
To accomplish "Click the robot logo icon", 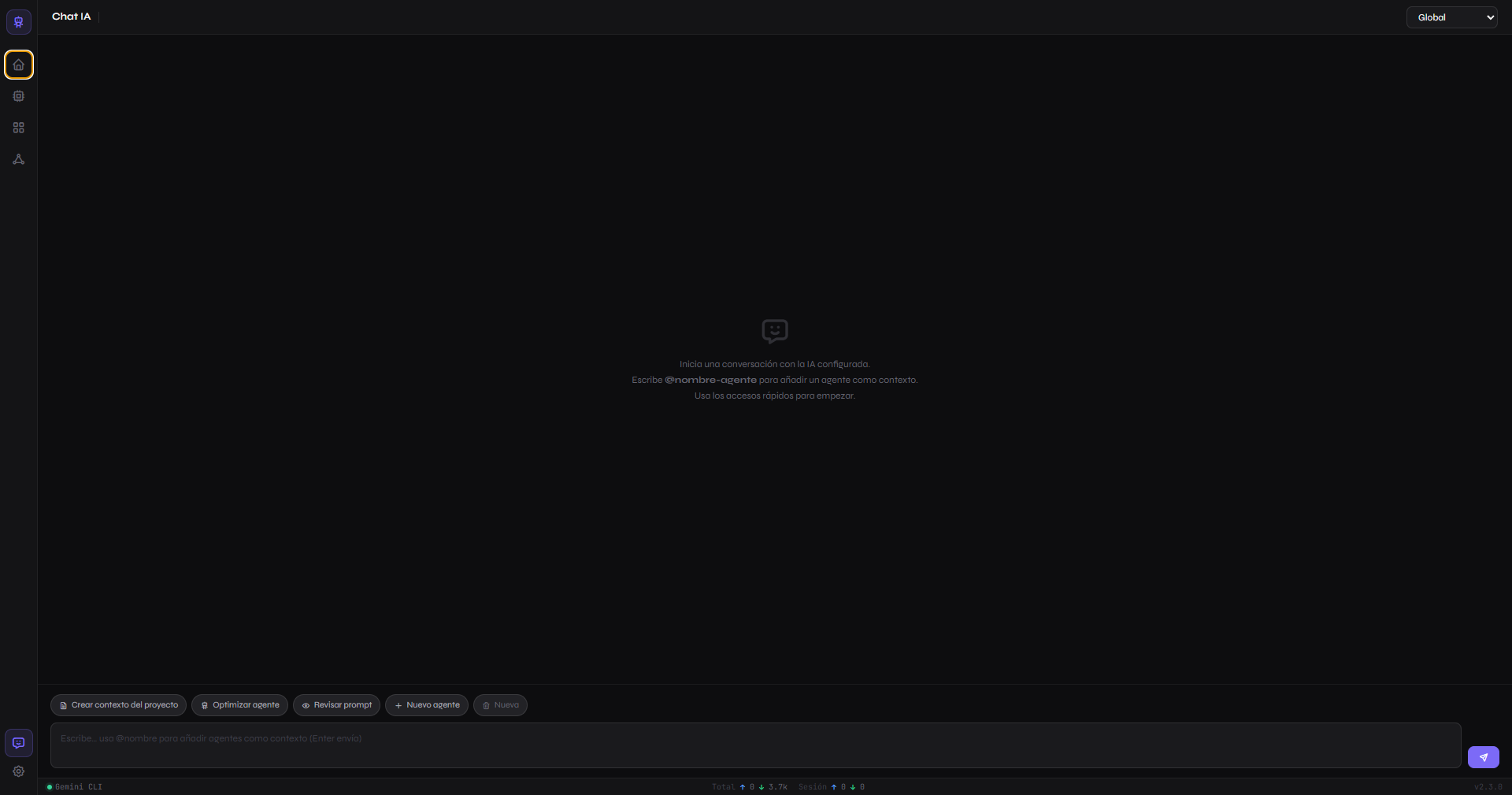I will [19, 22].
